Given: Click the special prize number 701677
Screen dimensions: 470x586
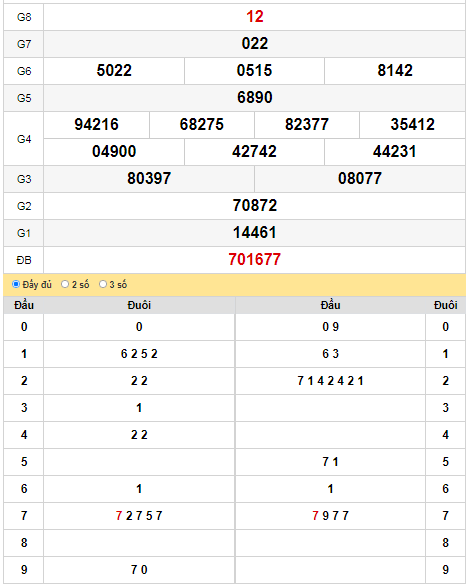Looking at the screenshot, I should coord(255,259).
